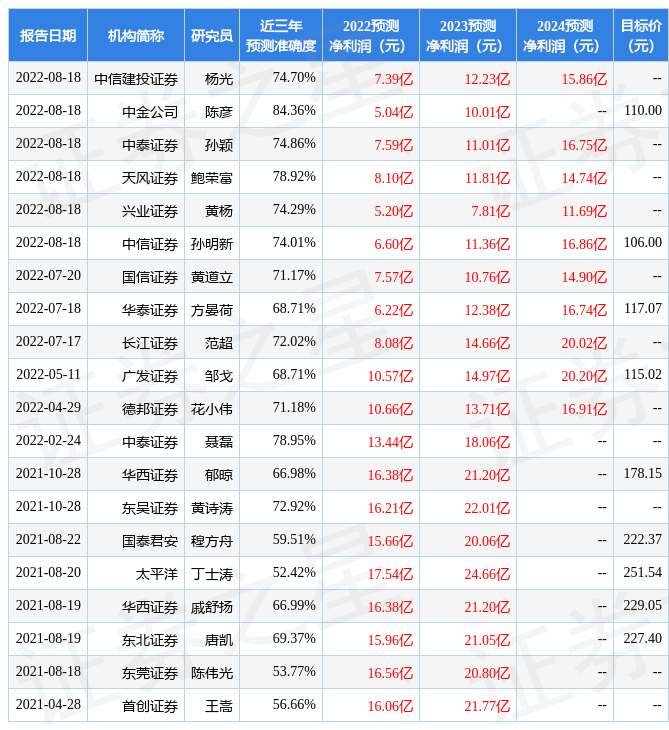
Task: Click target price 106.00
Action: (x=641, y=243)
